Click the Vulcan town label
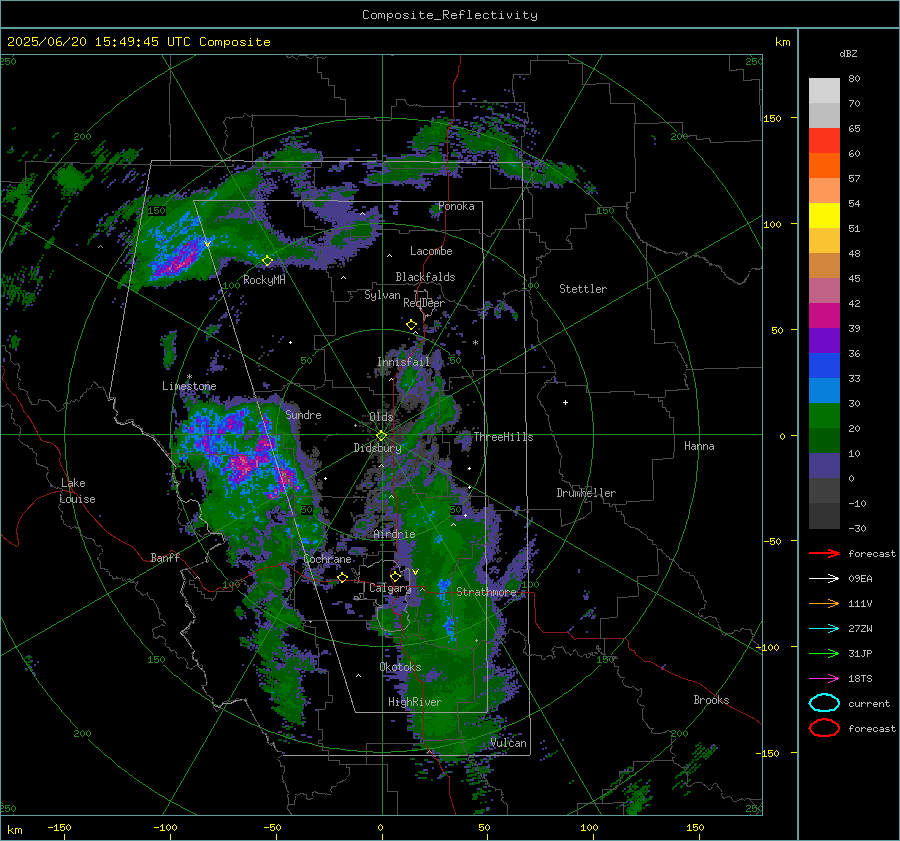900x841 pixels. coord(509,743)
